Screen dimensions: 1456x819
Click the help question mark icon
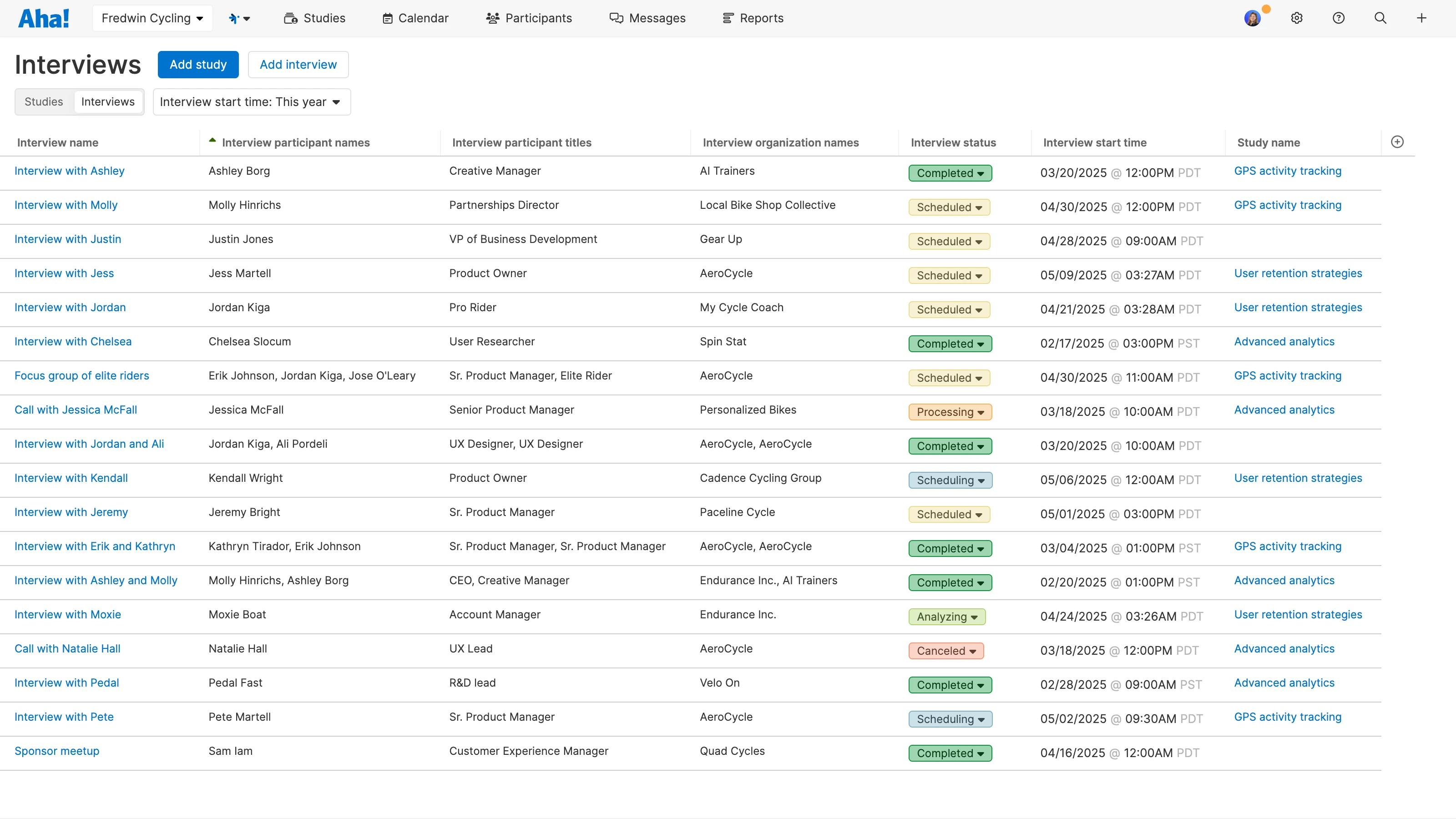coord(1339,18)
